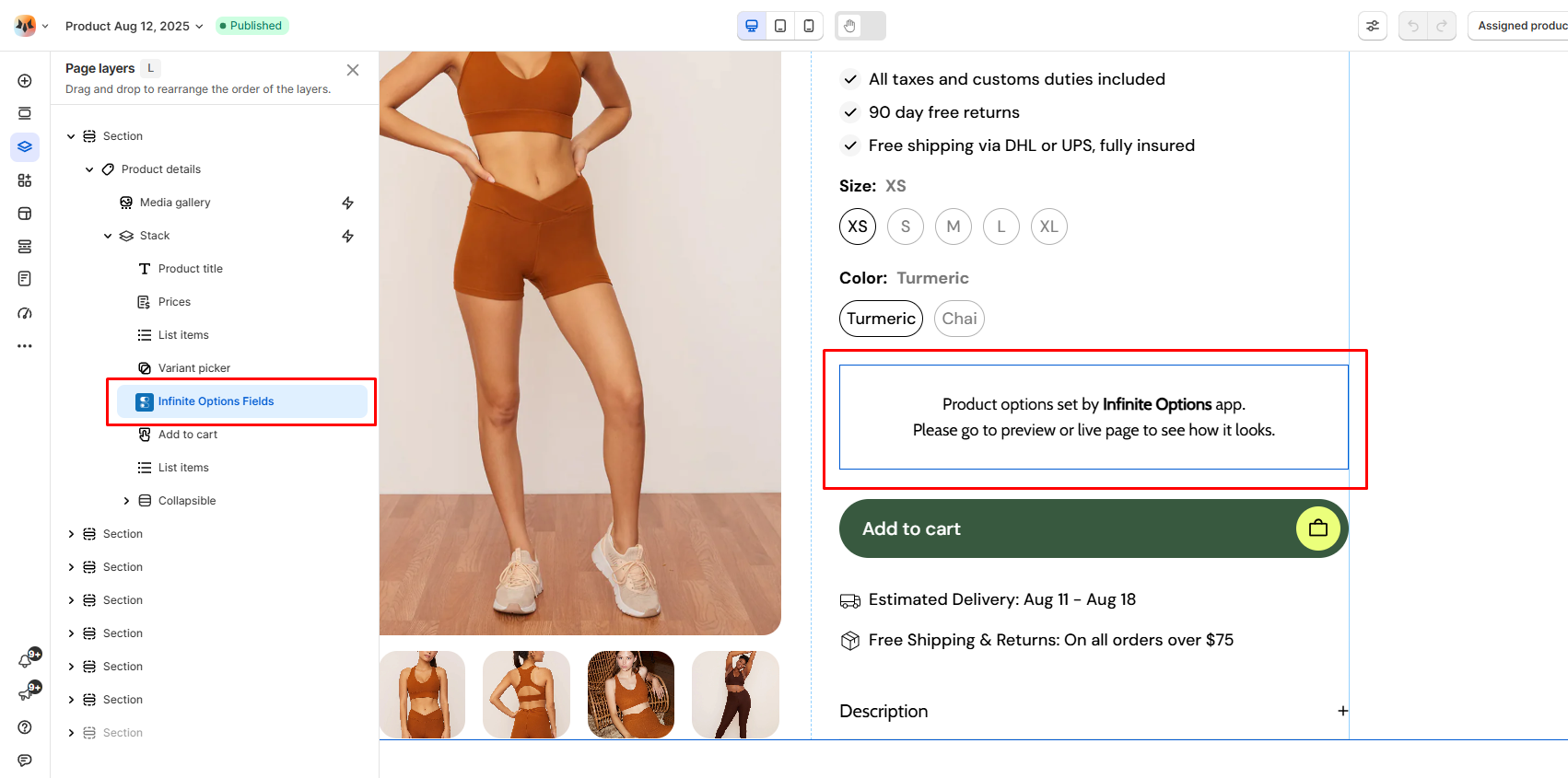
Task: Open the Product Aug 12, 2025 page dropdown
Action: [x=135, y=26]
